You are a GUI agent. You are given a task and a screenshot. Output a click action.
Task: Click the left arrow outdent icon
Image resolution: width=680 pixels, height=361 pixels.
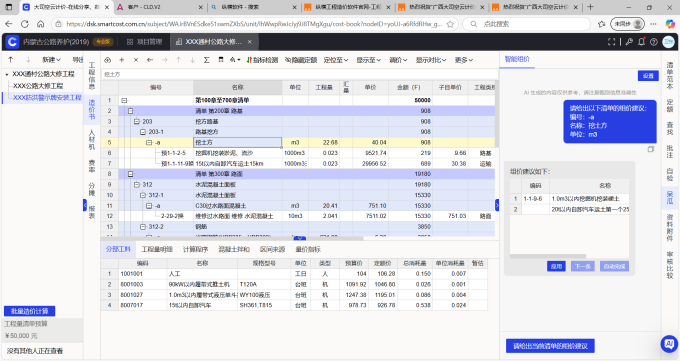tap(150, 60)
